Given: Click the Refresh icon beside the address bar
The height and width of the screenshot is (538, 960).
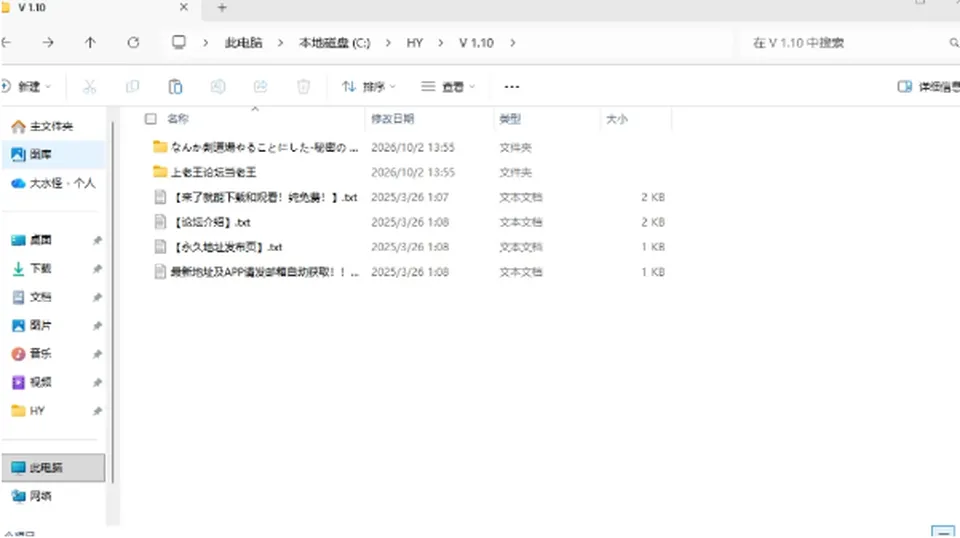Looking at the screenshot, I should click(133, 42).
